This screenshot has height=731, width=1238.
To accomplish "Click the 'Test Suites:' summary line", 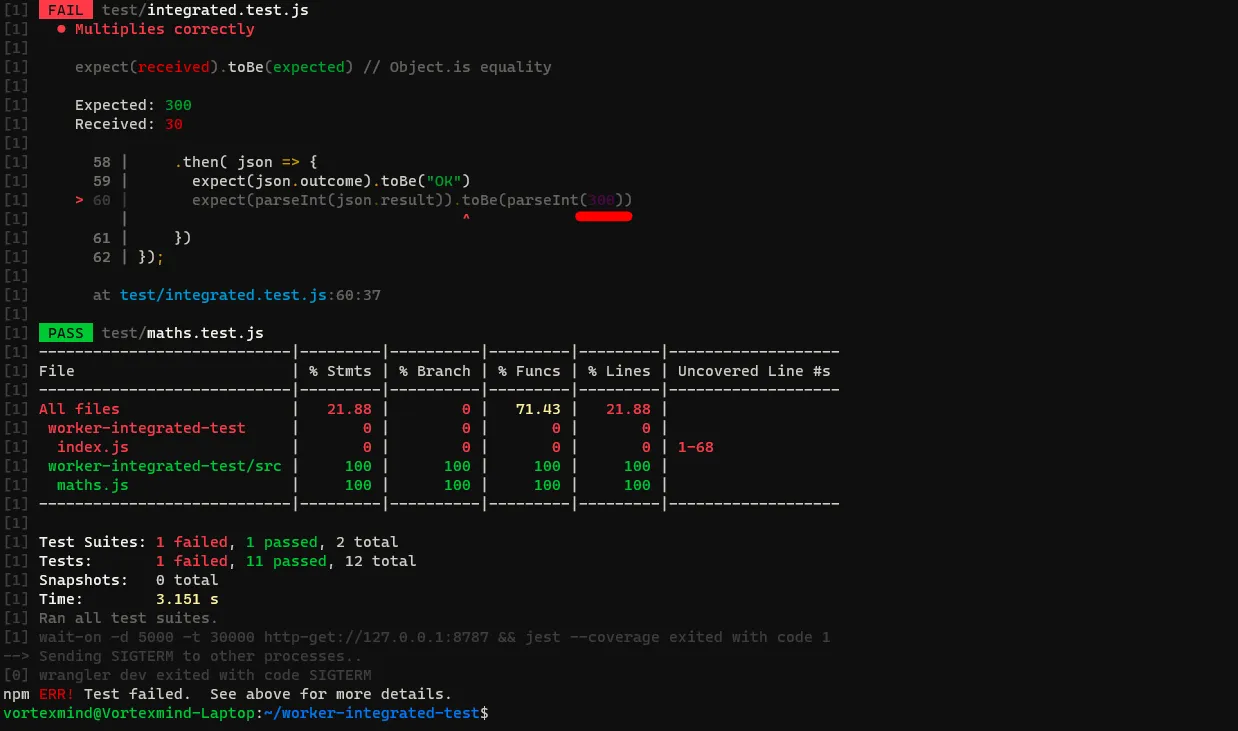I will tap(218, 542).
